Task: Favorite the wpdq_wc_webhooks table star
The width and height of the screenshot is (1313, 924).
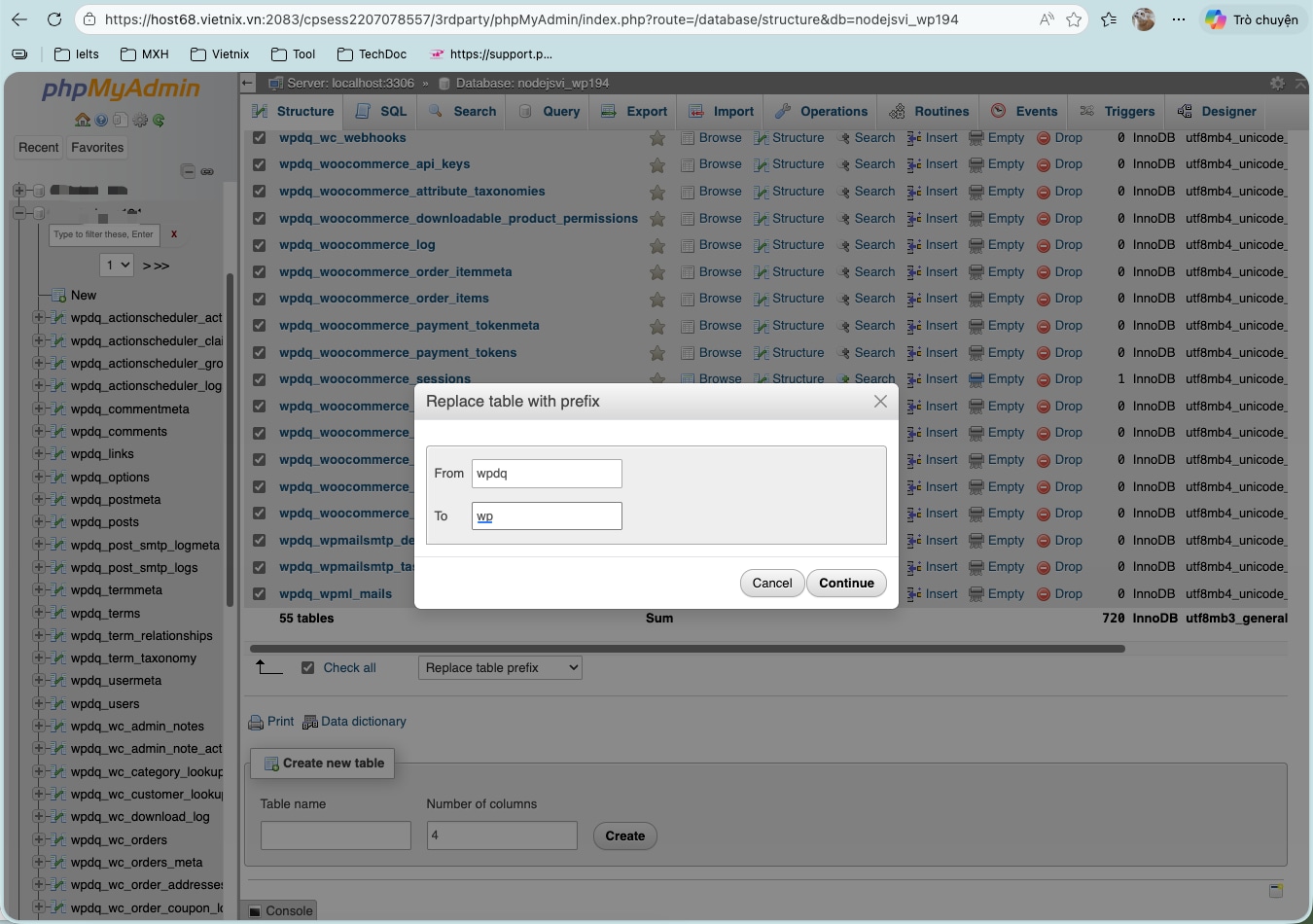Action: click(x=657, y=139)
